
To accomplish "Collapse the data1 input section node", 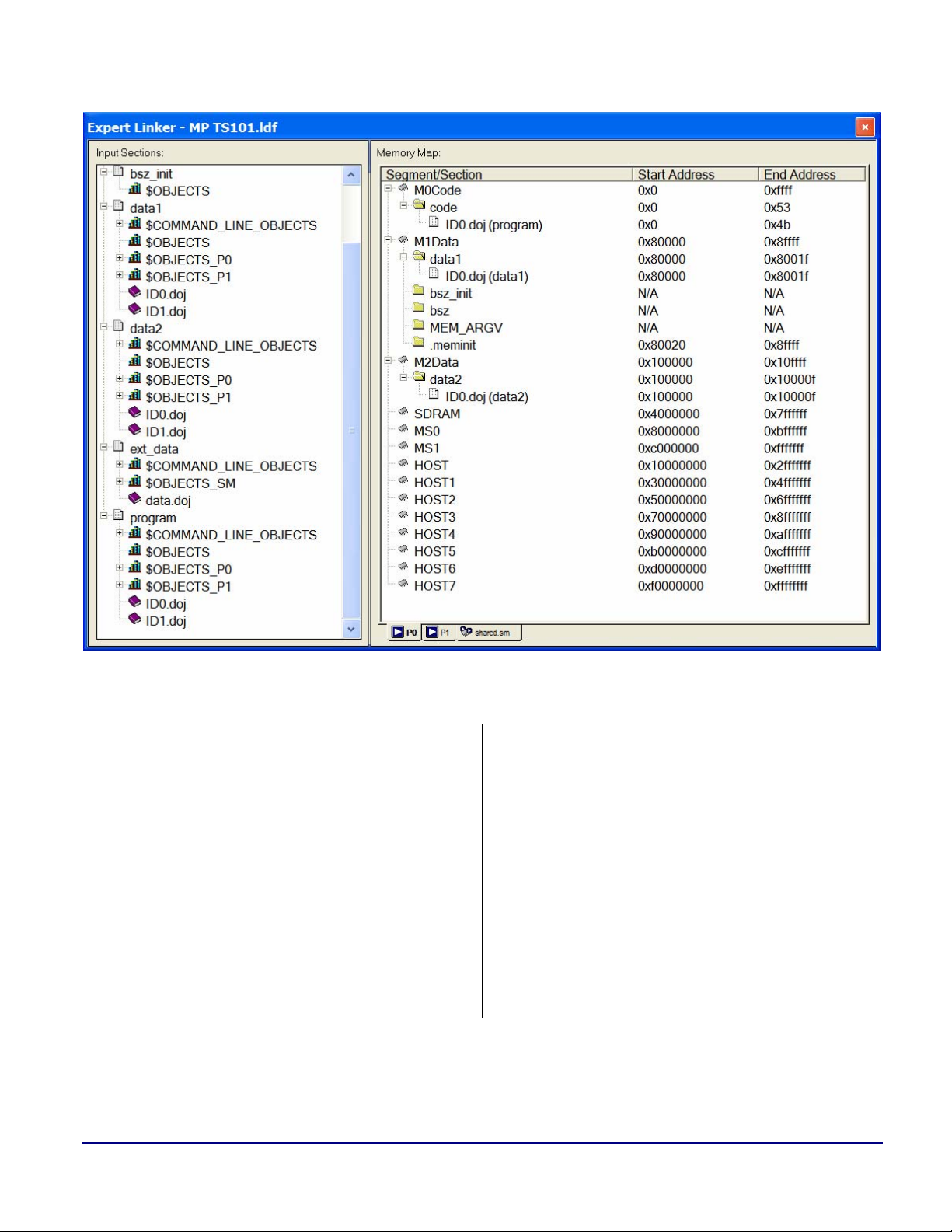I will click(103, 207).
